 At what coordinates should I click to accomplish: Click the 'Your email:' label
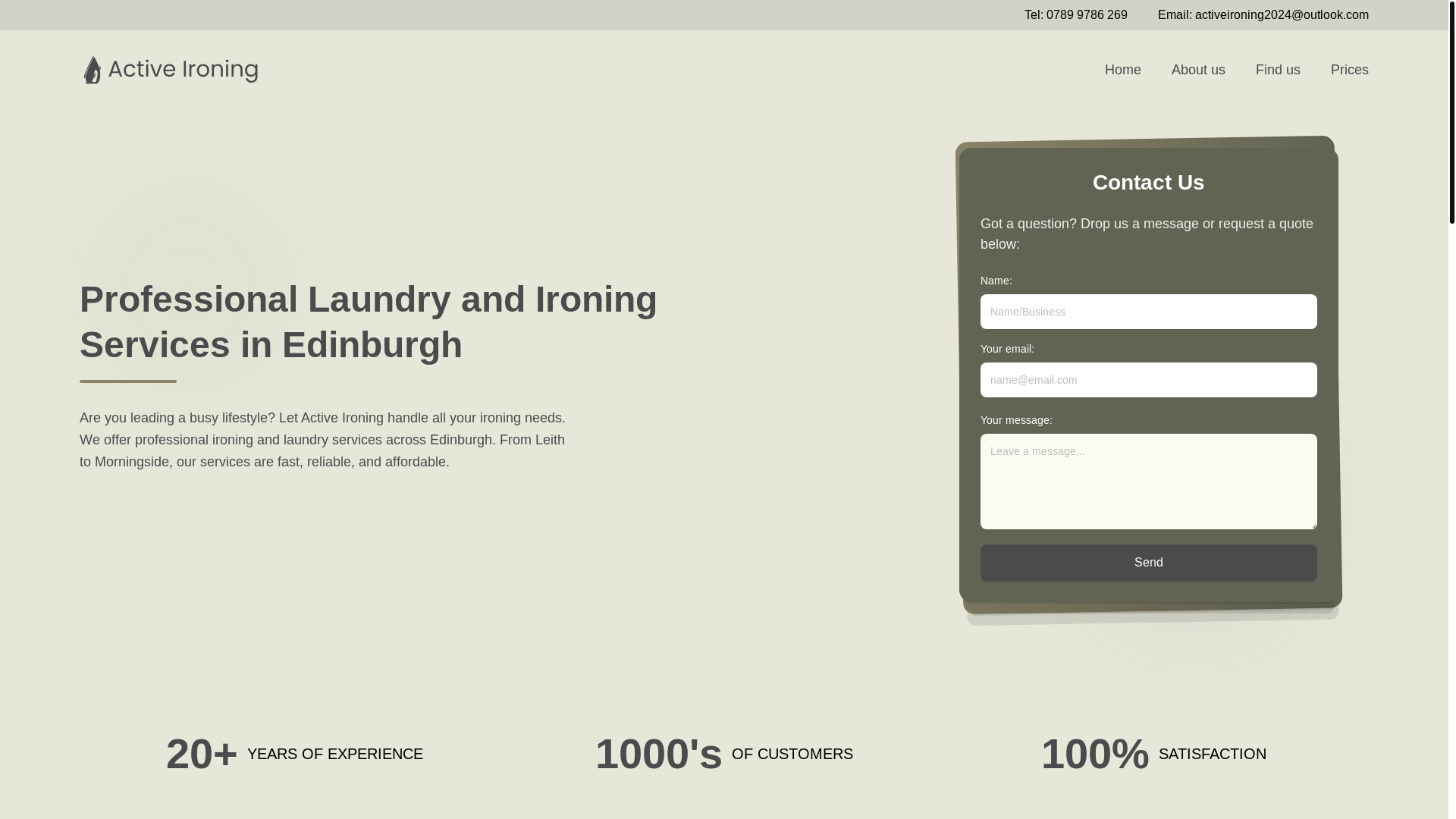1007,349
